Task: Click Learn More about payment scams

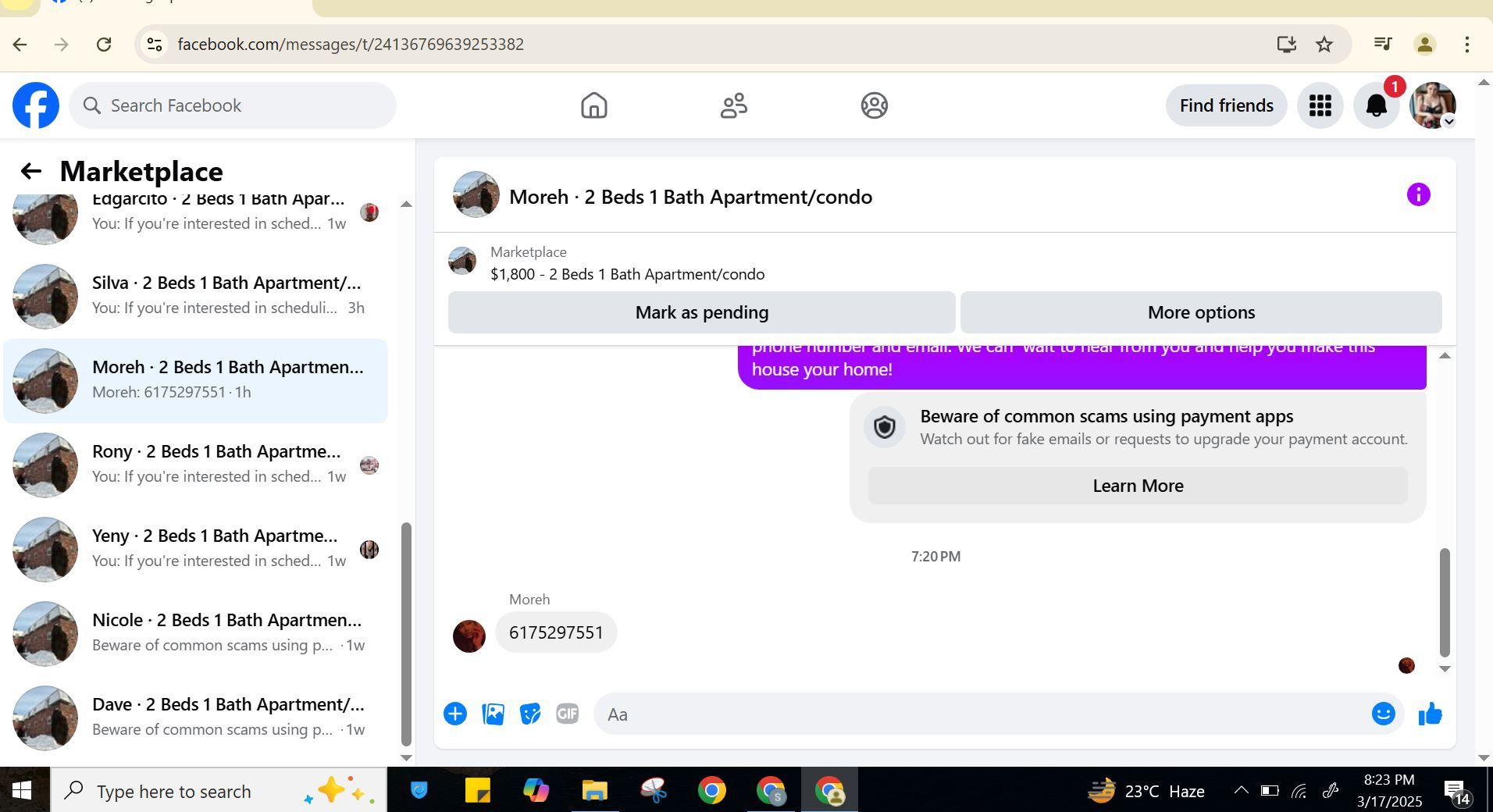Action: [1138, 486]
